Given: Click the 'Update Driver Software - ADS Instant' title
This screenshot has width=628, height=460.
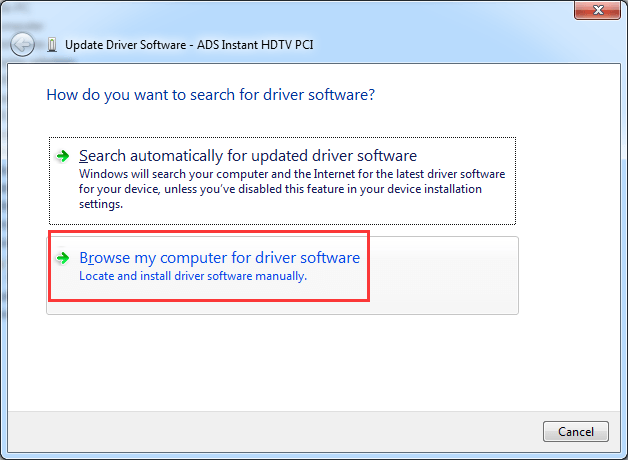Looking at the screenshot, I should tap(189, 45).
